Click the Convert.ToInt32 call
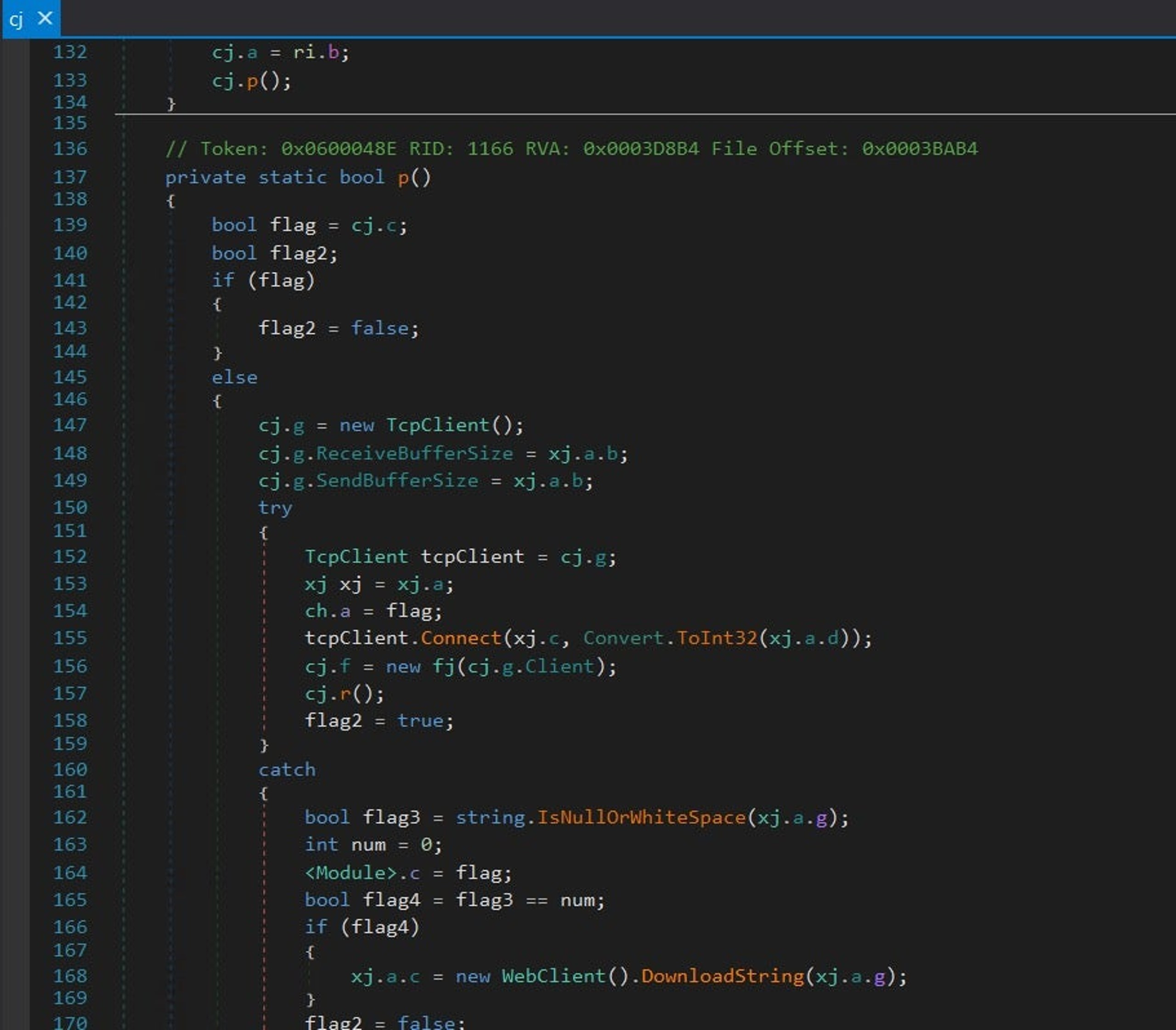 coord(670,638)
